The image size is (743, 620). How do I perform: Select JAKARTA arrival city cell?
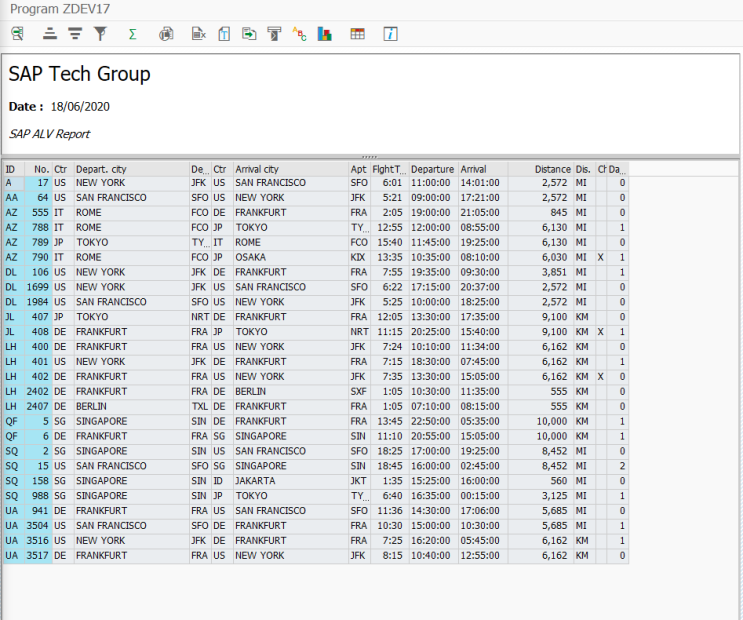pos(290,481)
